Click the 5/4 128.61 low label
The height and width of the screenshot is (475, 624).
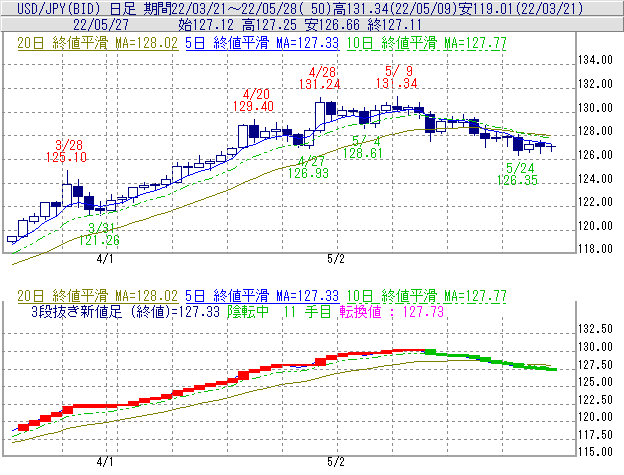[363, 147]
